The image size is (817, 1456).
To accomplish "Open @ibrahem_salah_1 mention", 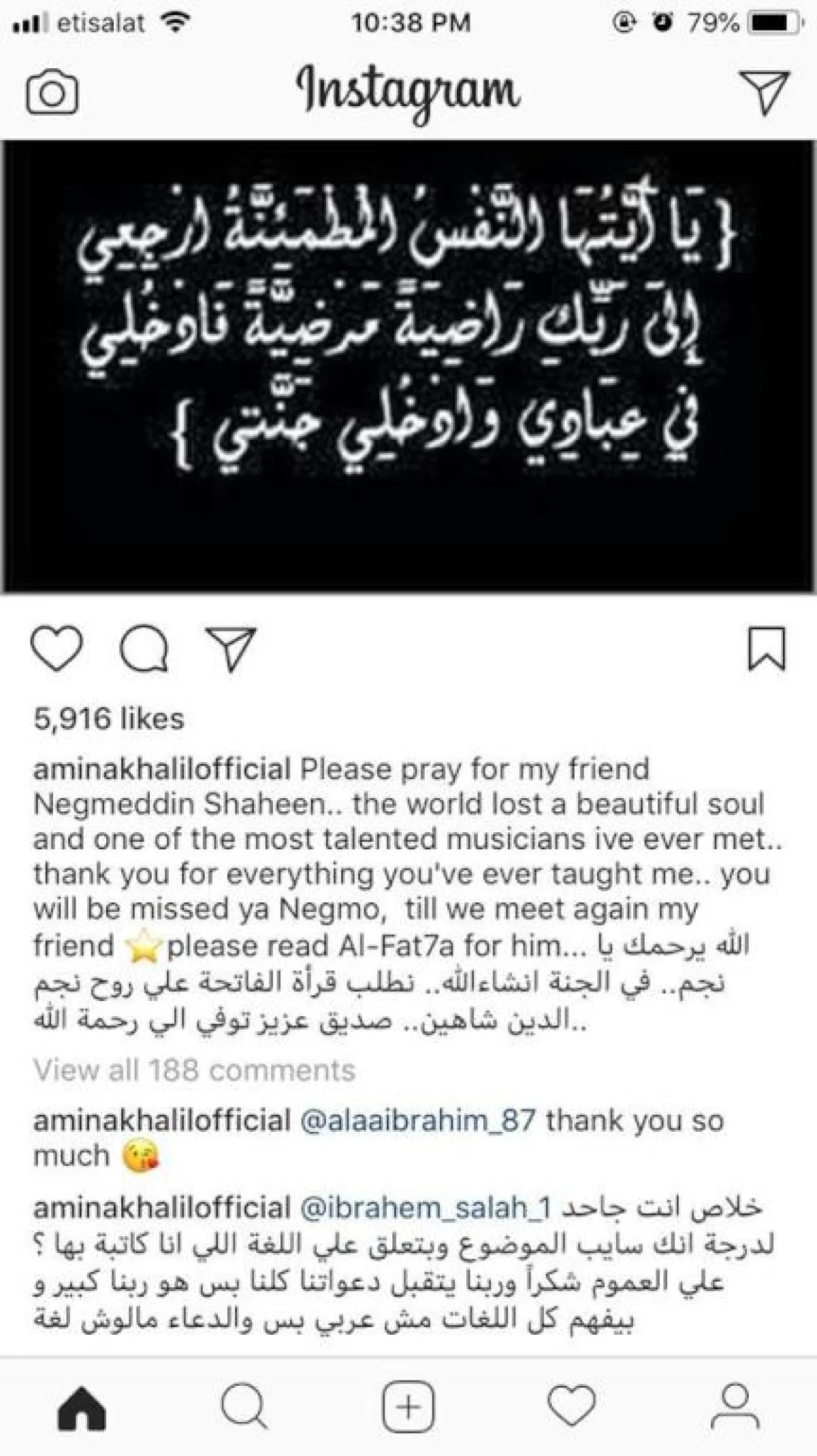I will (x=425, y=1208).
